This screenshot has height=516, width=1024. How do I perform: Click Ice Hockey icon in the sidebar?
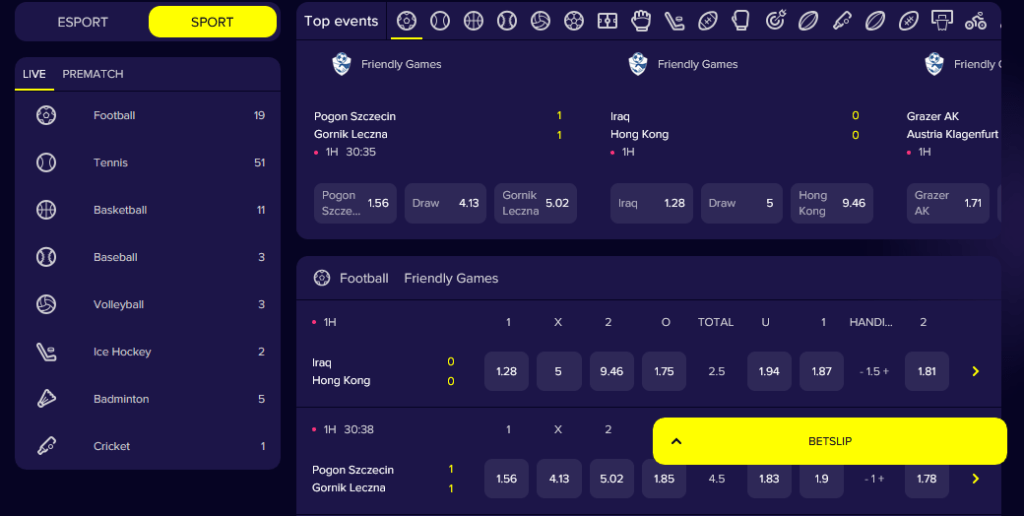pos(46,351)
